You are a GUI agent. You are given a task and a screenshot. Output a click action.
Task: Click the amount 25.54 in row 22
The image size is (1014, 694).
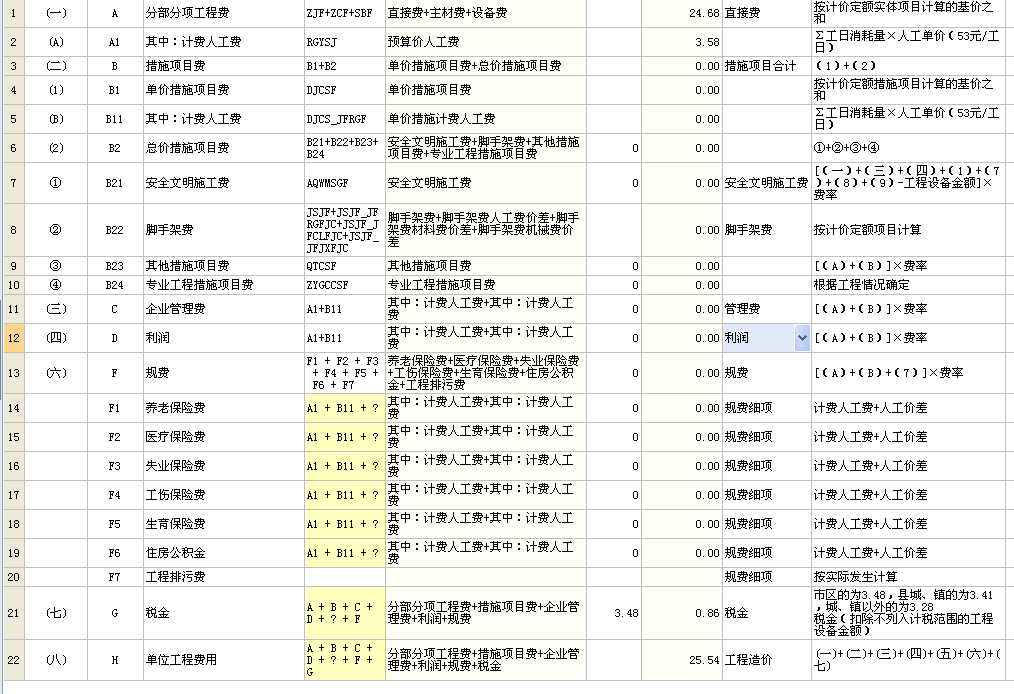pyautogui.click(x=682, y=660)
